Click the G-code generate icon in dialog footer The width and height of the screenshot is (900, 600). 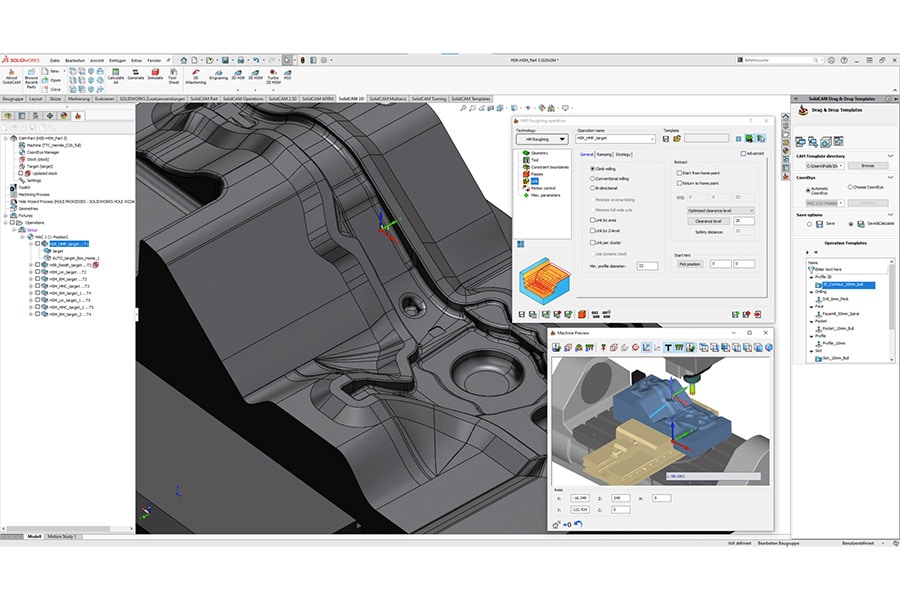click(x=595, y=314)
